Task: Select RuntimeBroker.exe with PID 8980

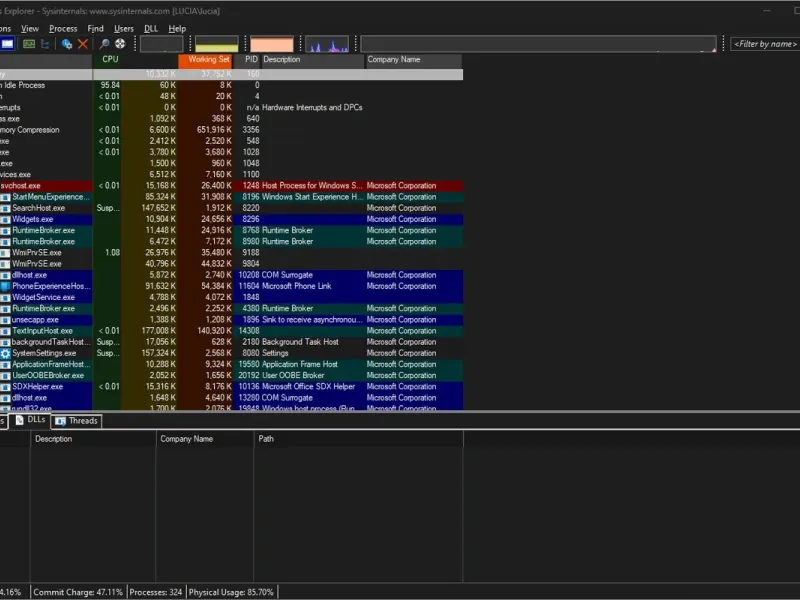Action: point(231,242)
